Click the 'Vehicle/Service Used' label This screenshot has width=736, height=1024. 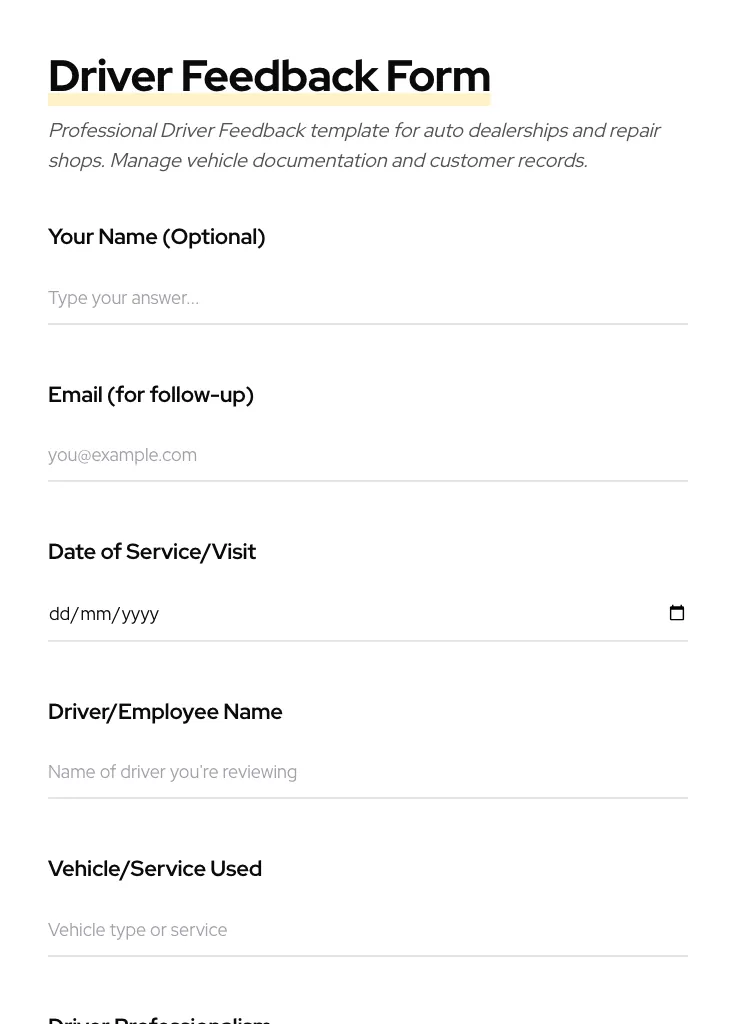[x=155, y=869]
